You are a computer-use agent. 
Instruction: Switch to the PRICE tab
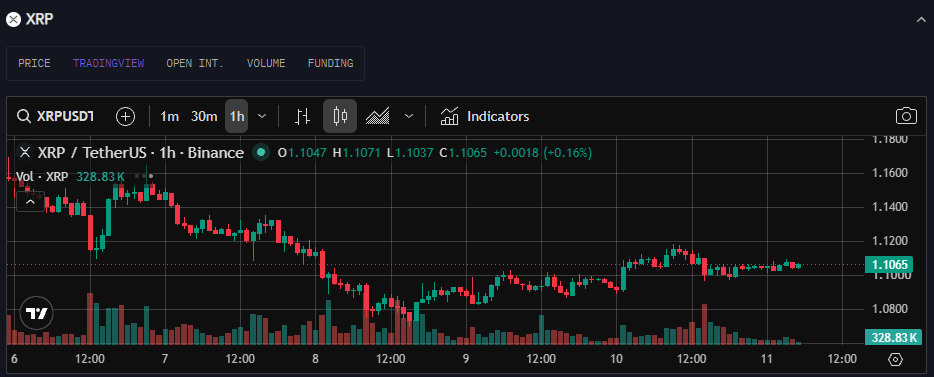pos(35,63)
